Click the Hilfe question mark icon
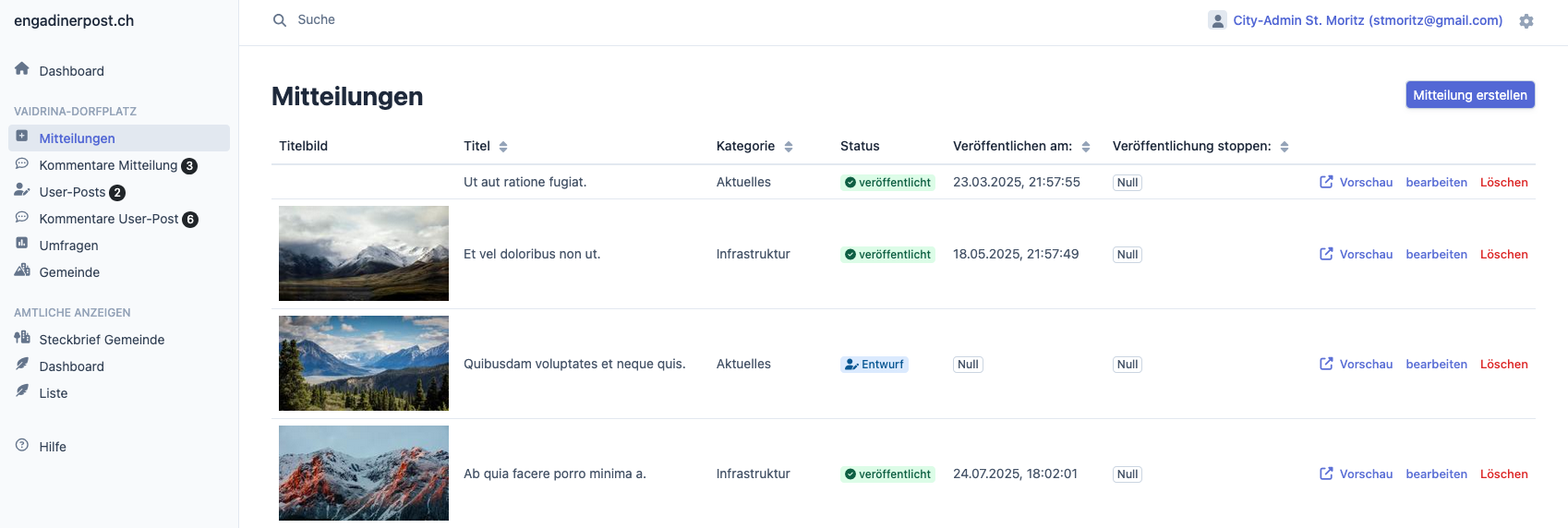This screenshot has height=528, width=1568. pyautogui.click(x=22, y=445)
